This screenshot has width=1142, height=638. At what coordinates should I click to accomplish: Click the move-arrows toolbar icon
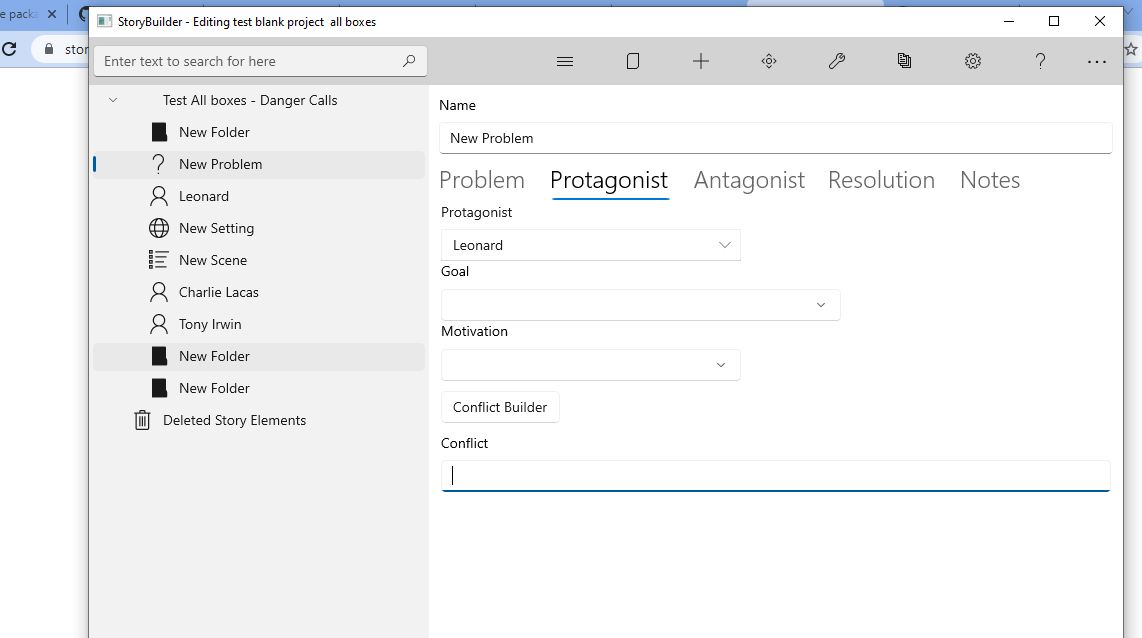tap(769, 61)
